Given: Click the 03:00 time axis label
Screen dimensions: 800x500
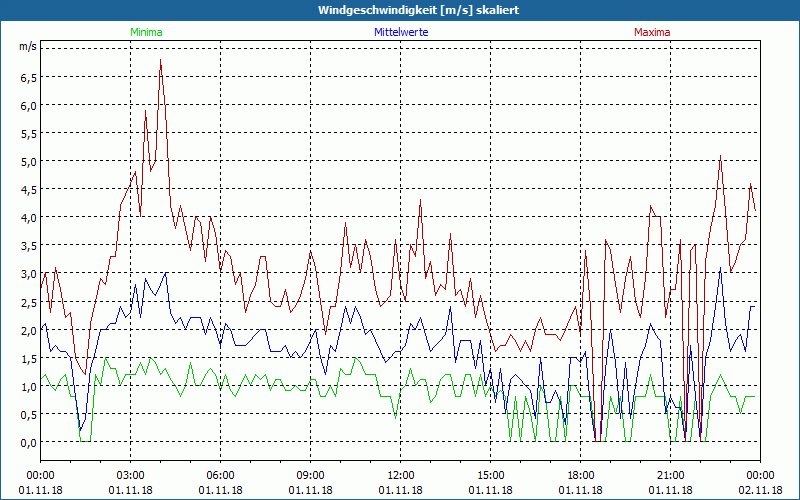Looking at the screenshot, I should click(131, 476).
